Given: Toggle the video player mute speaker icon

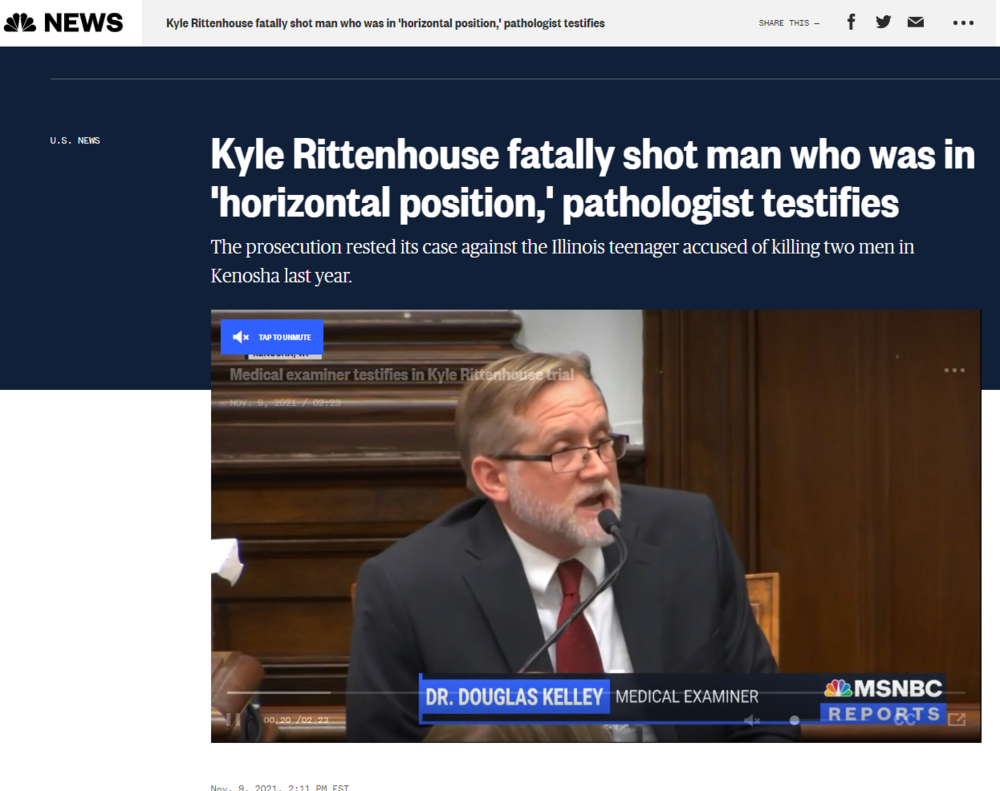Looking at the screenshot, I should click(x=752, y=720).
